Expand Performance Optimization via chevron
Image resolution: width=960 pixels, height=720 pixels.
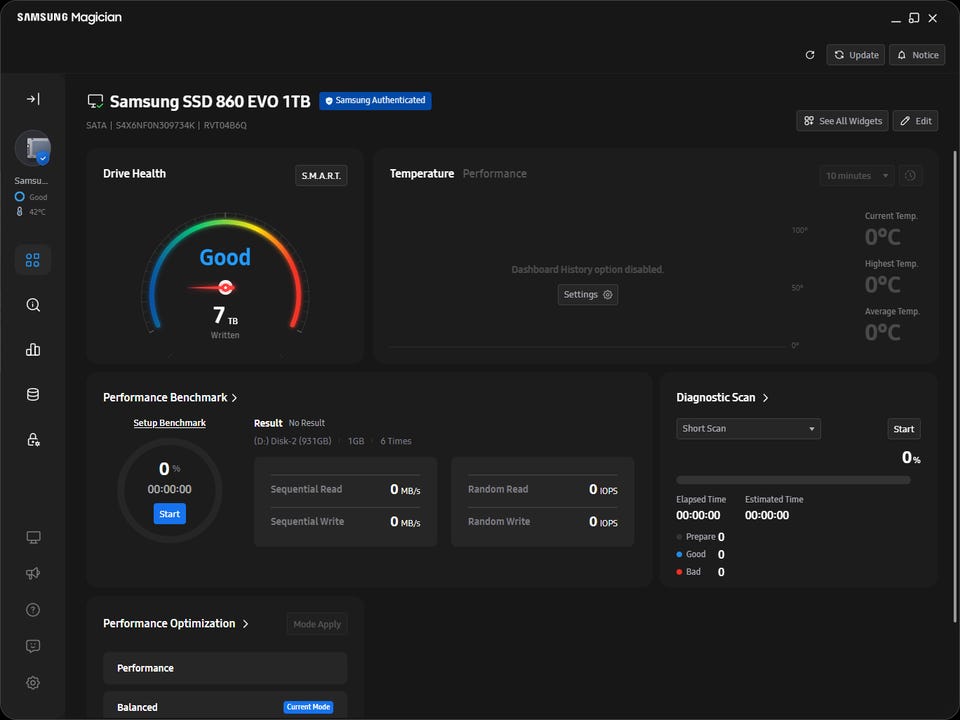(246, 624)
